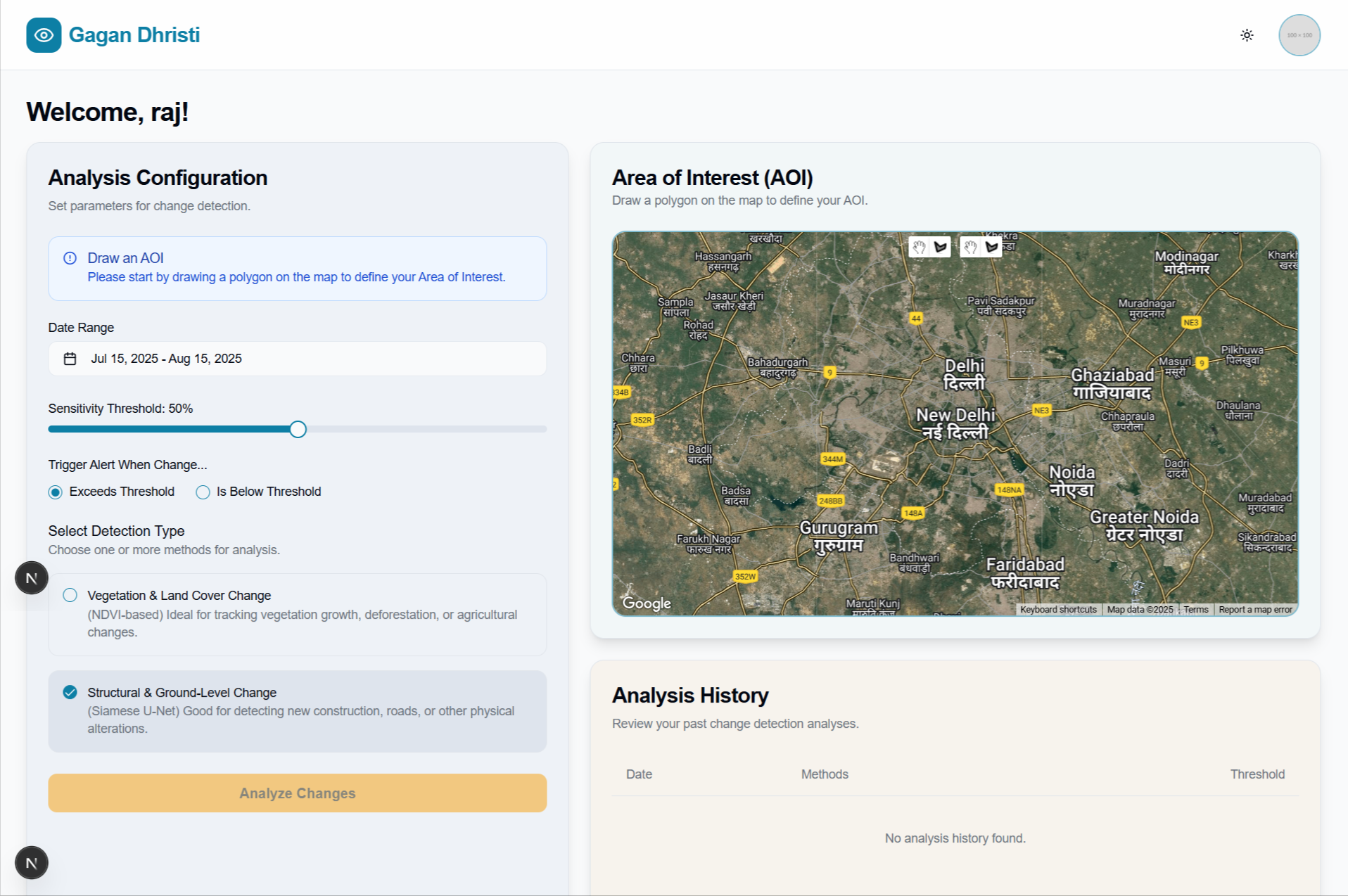Click the Methods column header

pos(825,774)
